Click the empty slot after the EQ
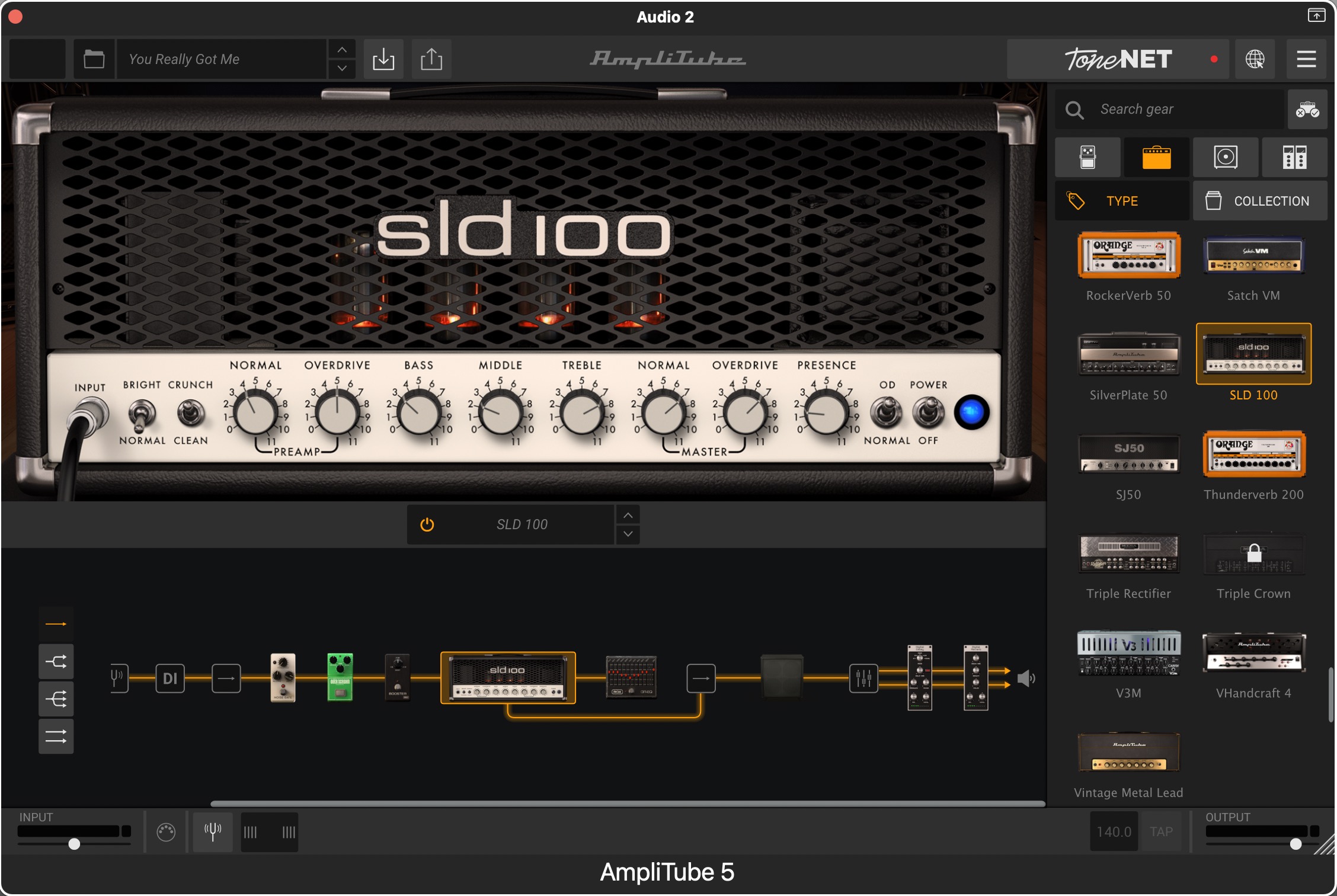The height and width of the screenshot is (896, 1337). coord(701,678)
